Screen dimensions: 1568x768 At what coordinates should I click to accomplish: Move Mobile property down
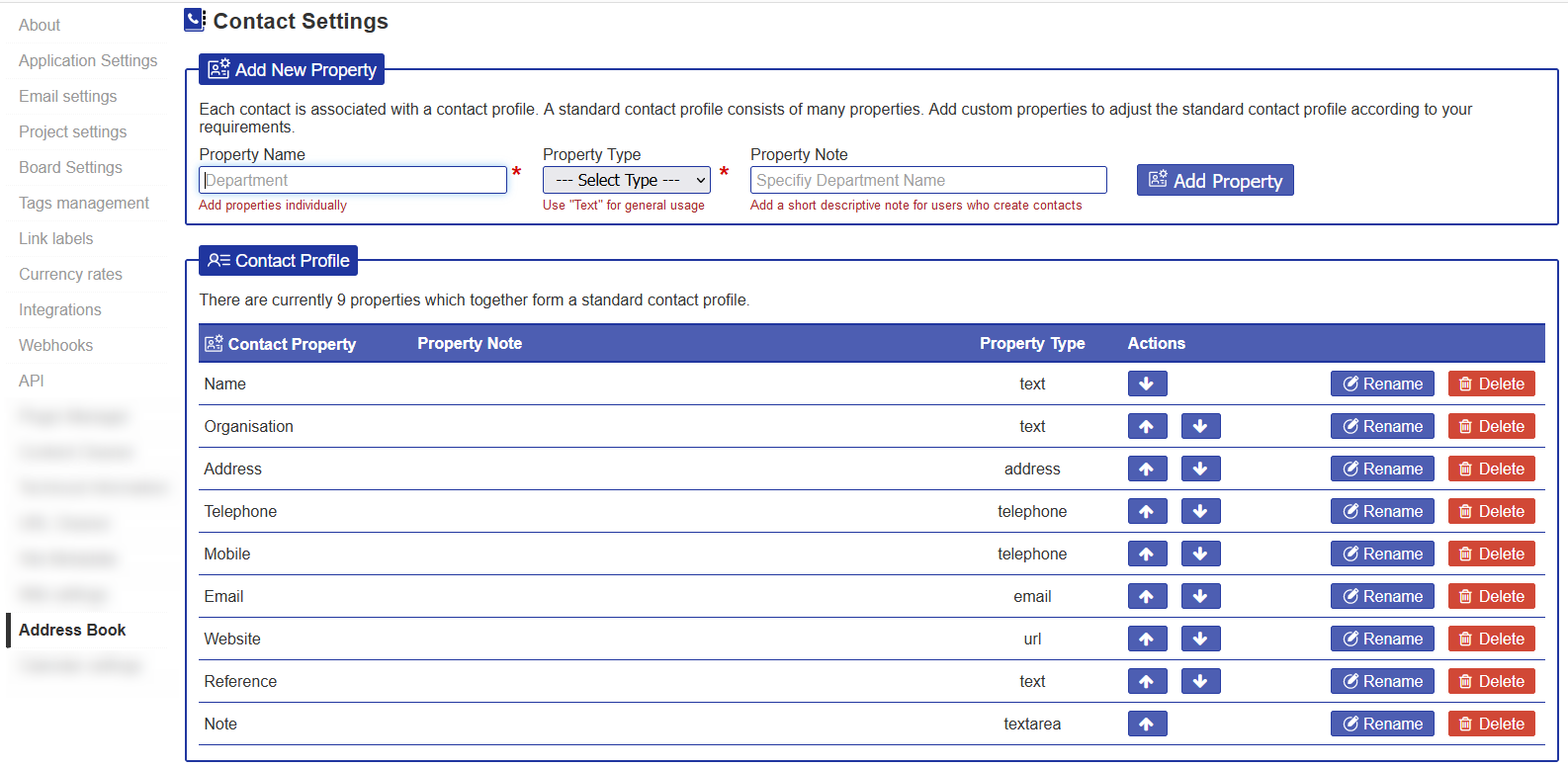coord(1200,554)
